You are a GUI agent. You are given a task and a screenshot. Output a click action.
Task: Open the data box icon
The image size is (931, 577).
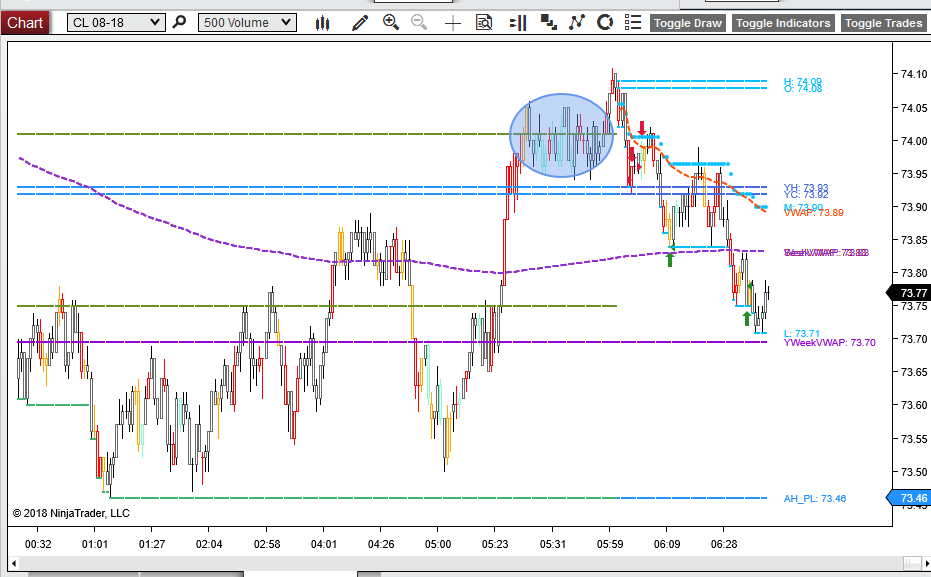[484, 23]
